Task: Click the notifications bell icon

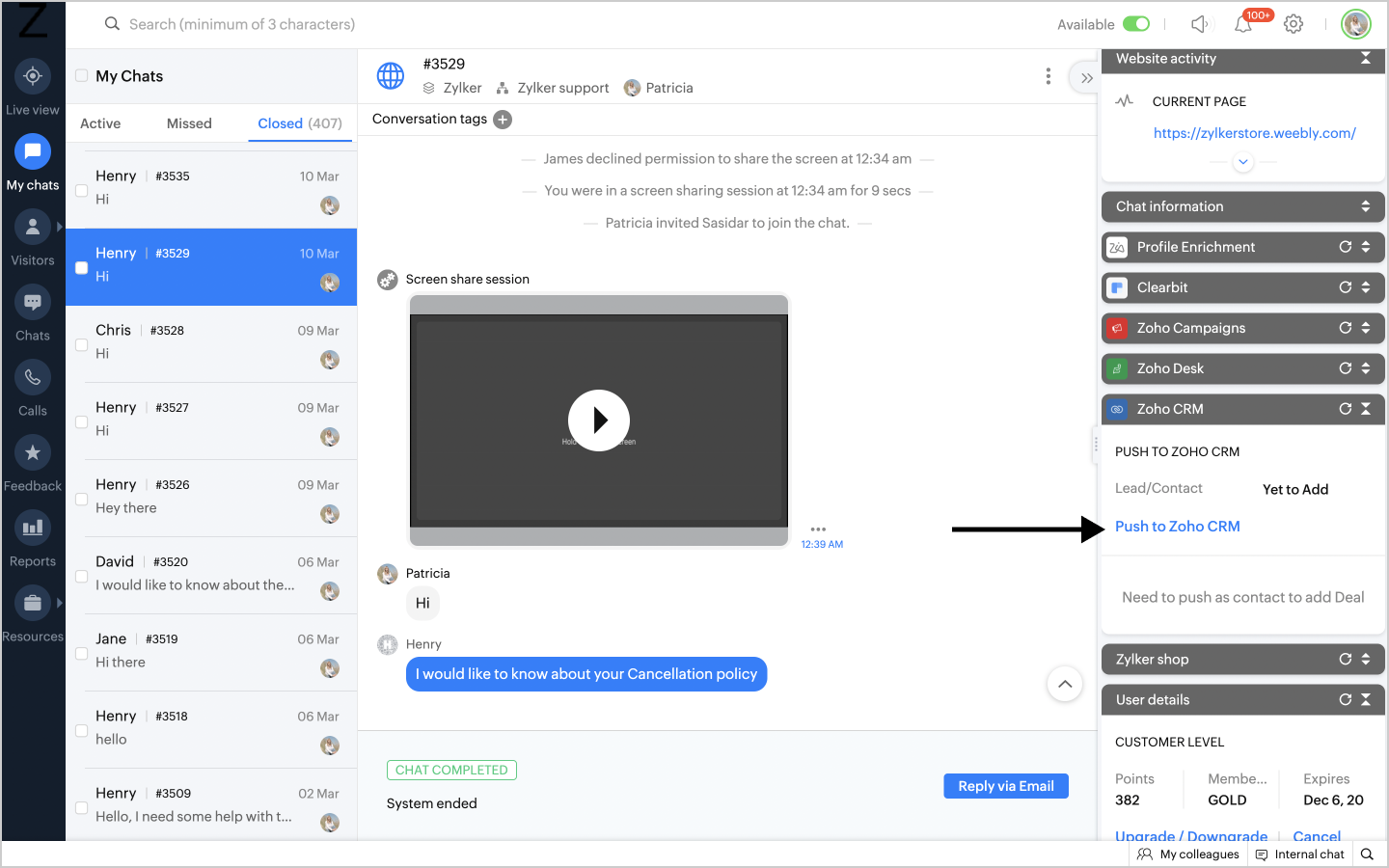Action: click(1243, 24)
